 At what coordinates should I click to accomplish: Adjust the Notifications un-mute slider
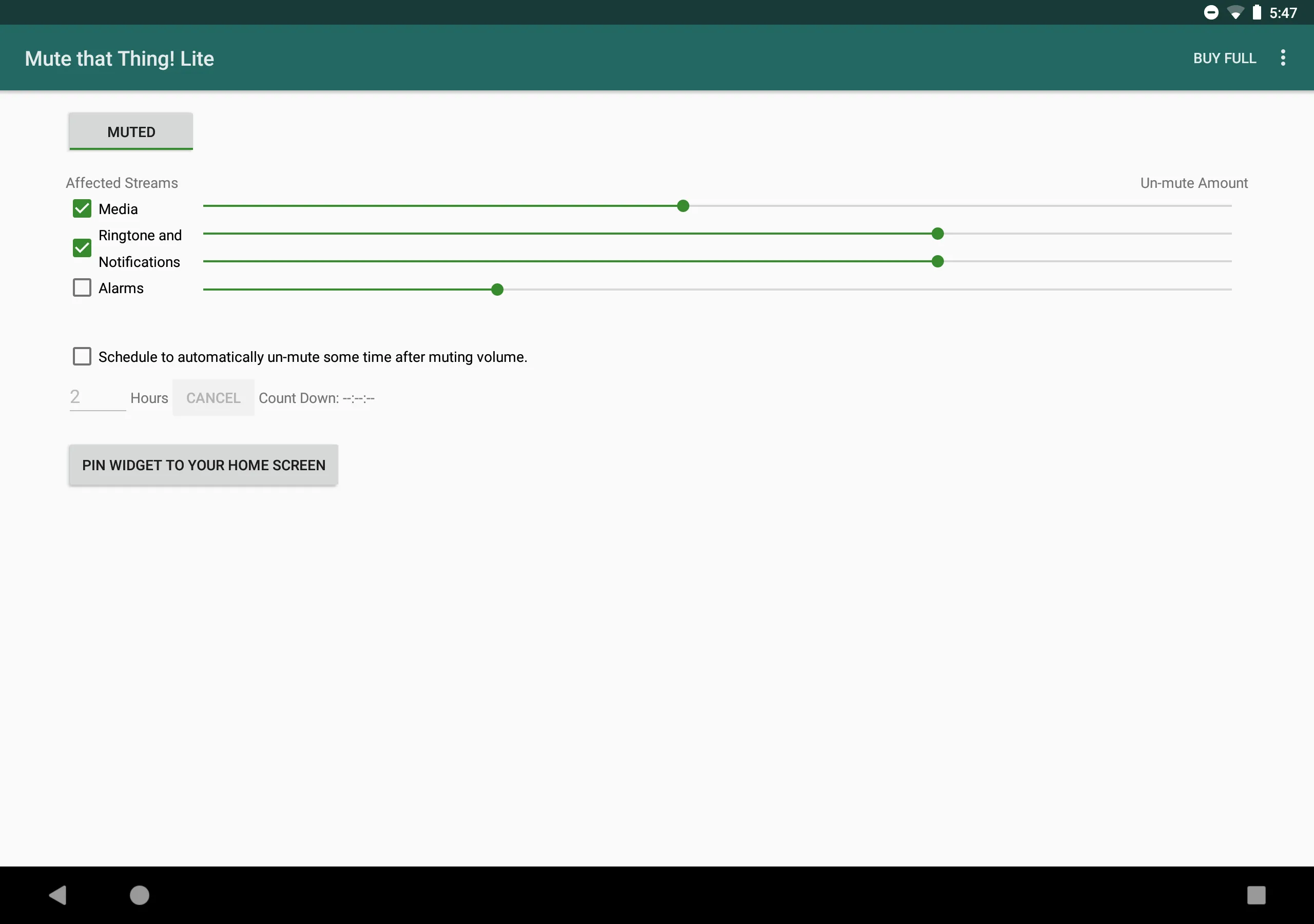click(938, 261)
